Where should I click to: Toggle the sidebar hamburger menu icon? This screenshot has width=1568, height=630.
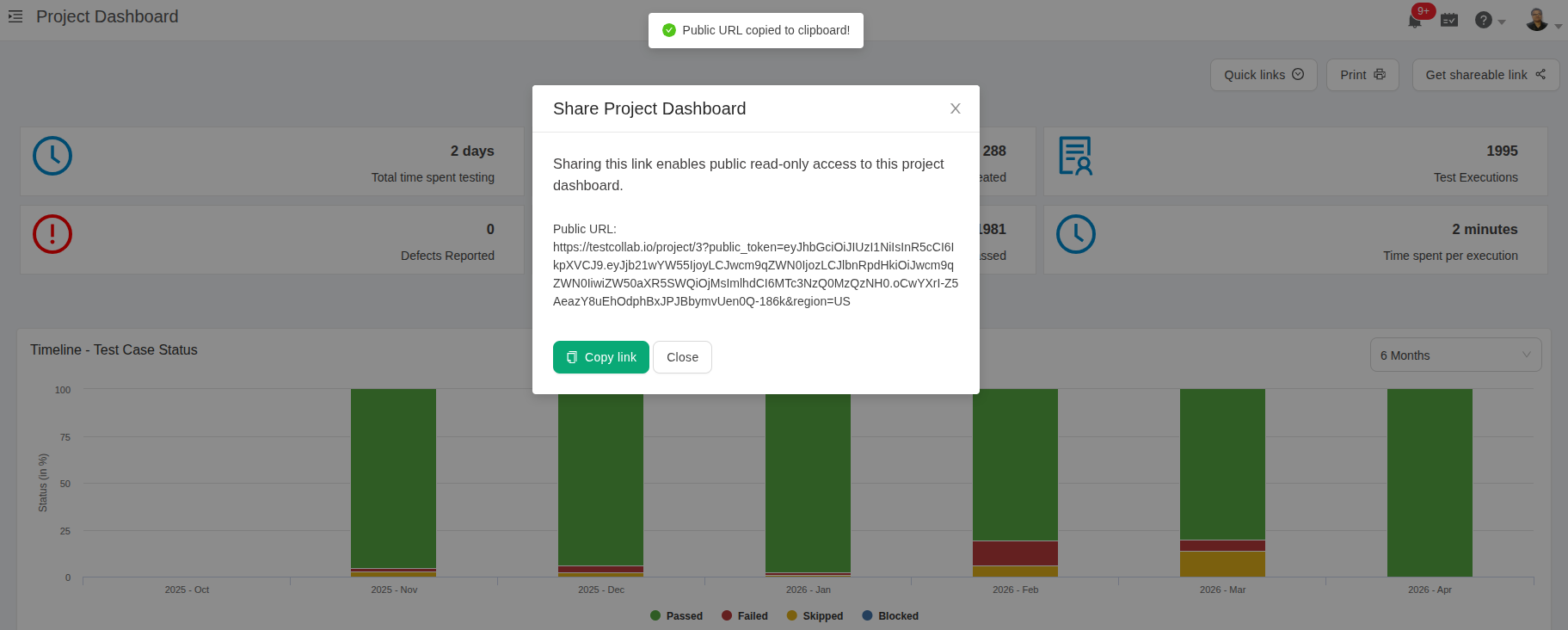pos(15,16)
